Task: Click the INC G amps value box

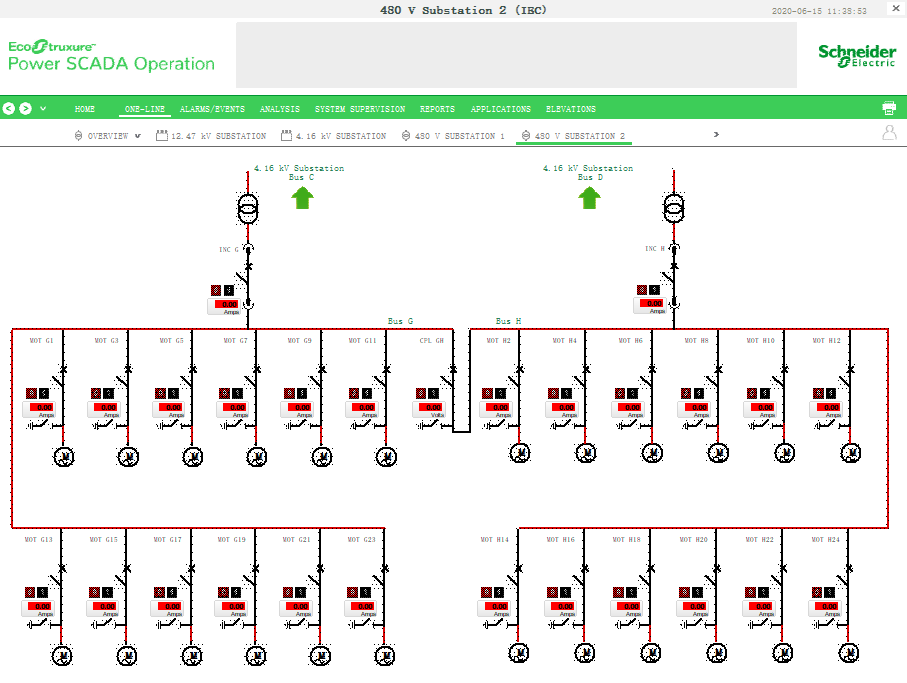Action: [224, 307]
